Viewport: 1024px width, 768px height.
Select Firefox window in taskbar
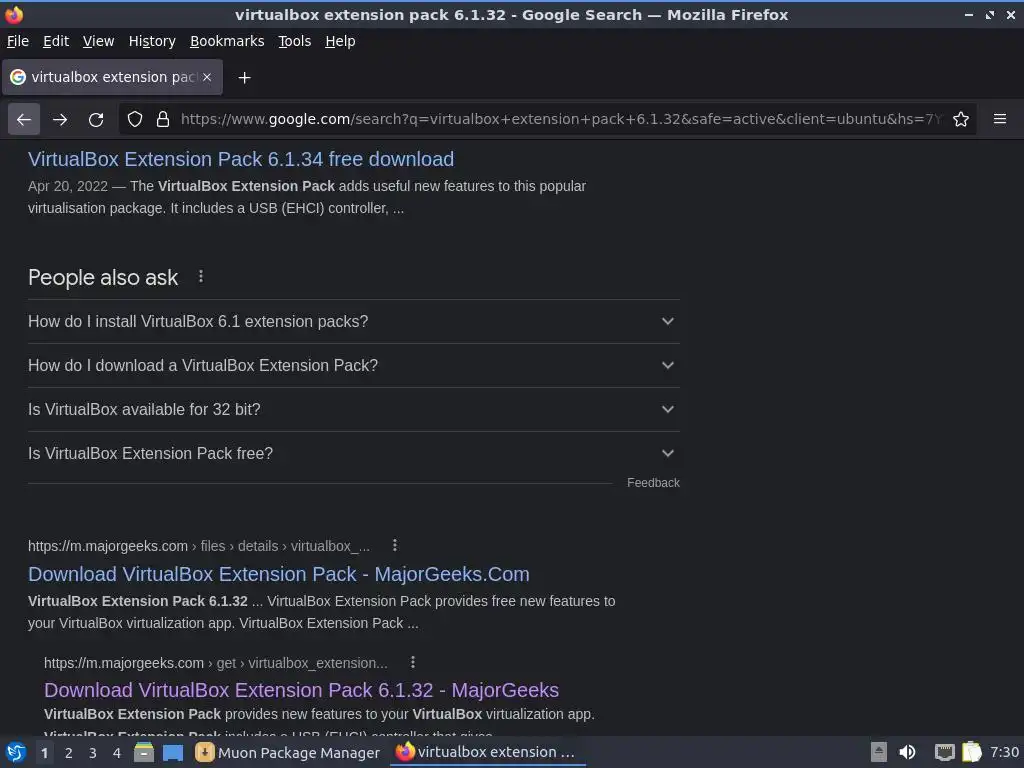pyautogui.click(x=487, y=752)
